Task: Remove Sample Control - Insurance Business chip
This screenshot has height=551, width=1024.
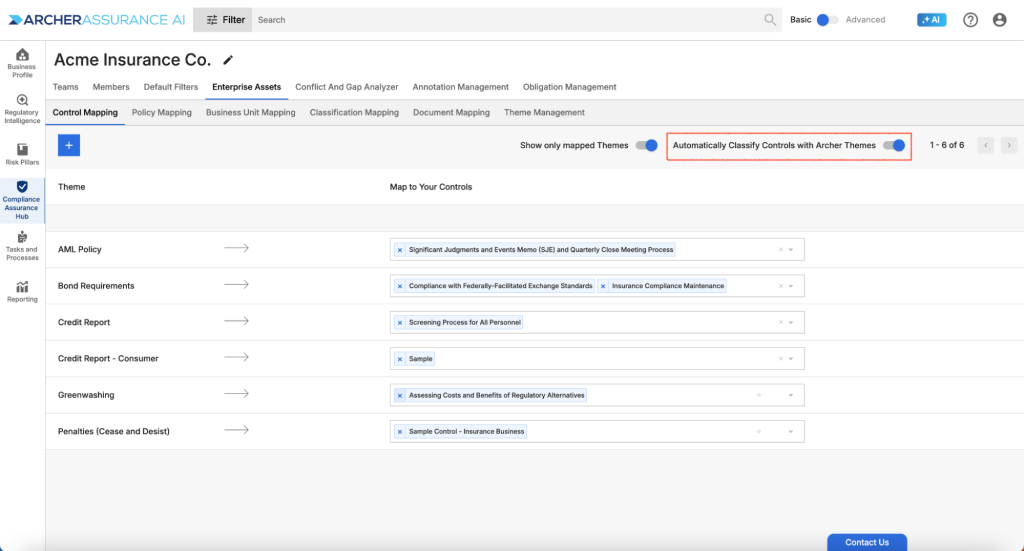Action: click(400, 432)
